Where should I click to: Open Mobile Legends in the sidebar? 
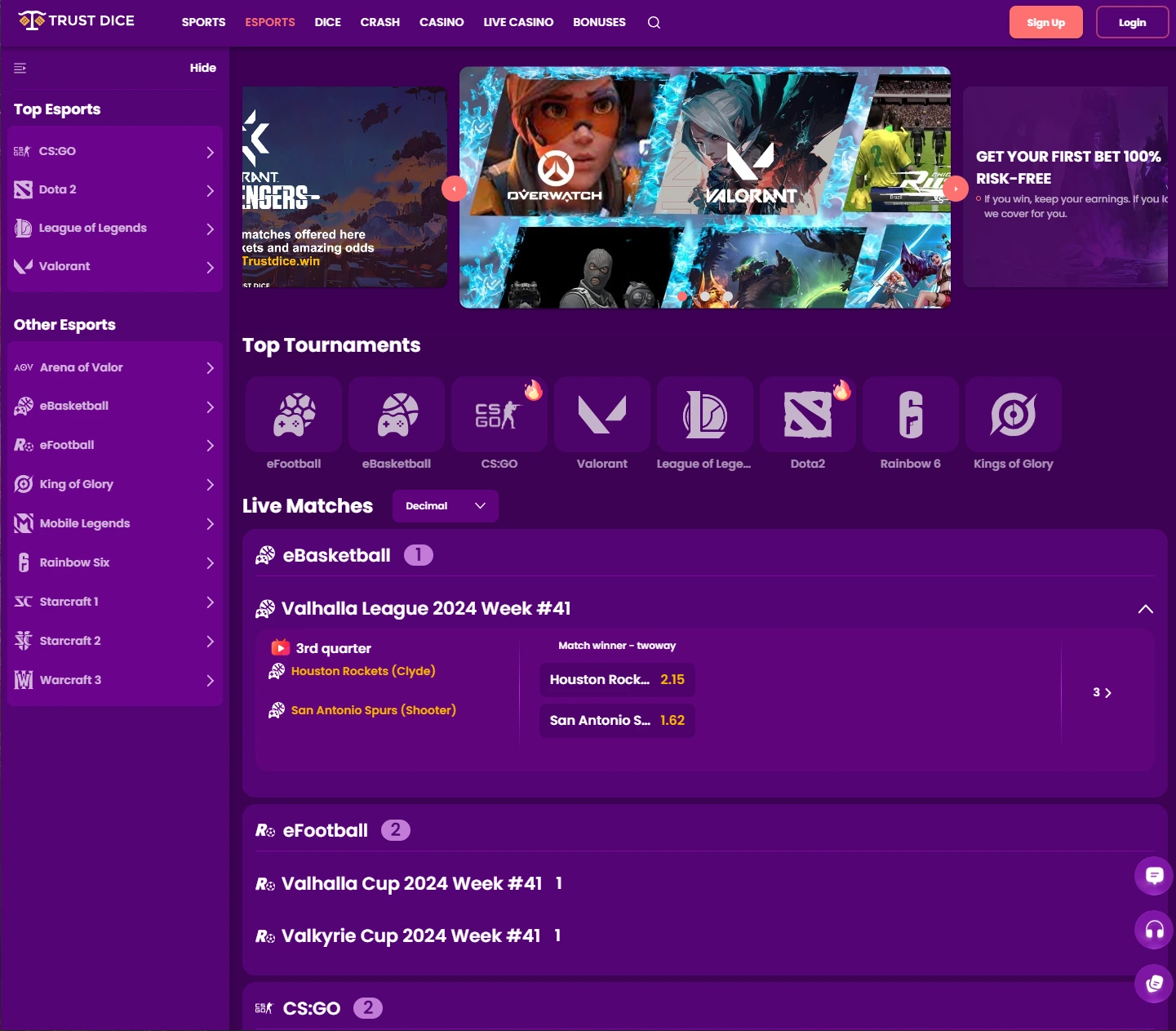point(115,523)
